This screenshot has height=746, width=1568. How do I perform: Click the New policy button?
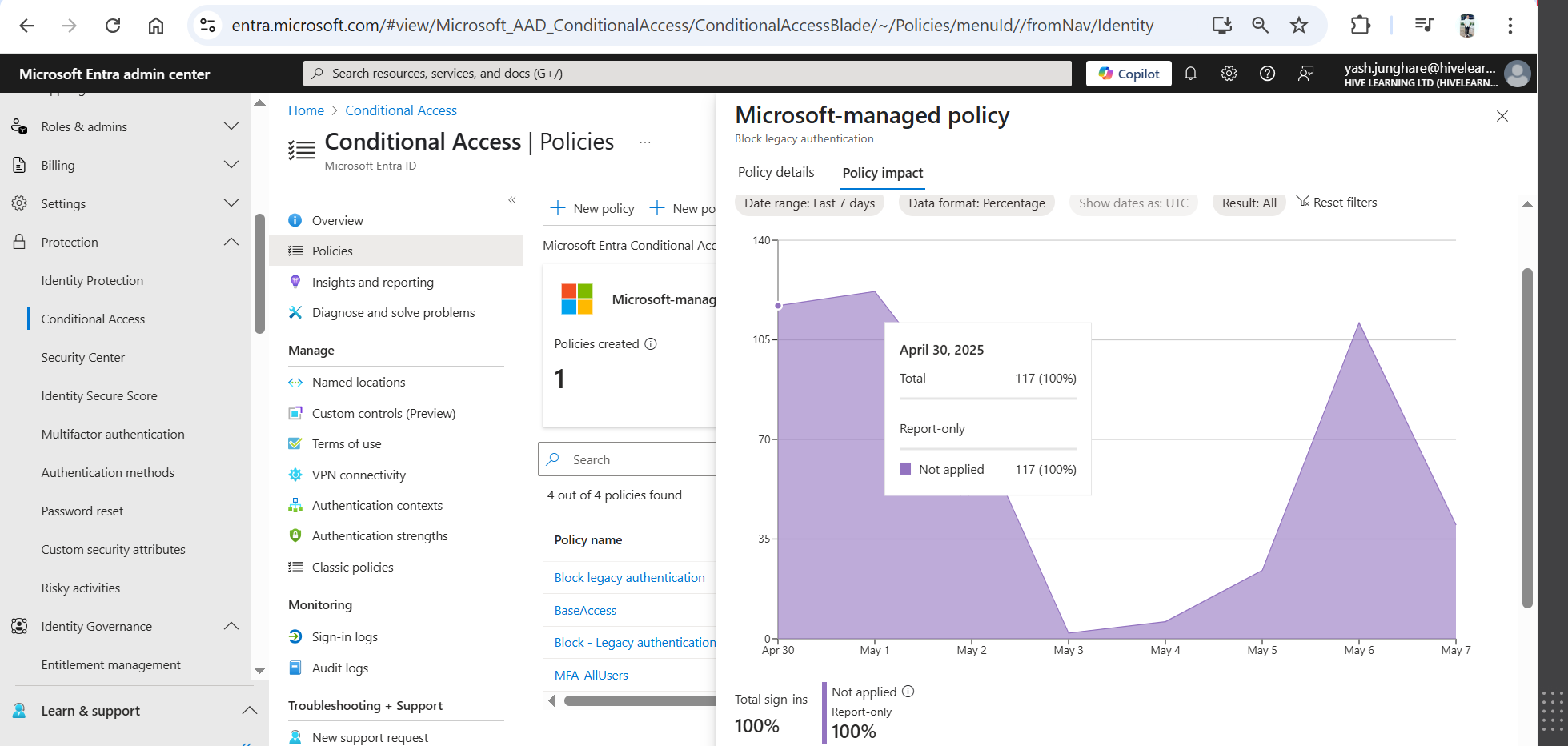pos(592,208)
